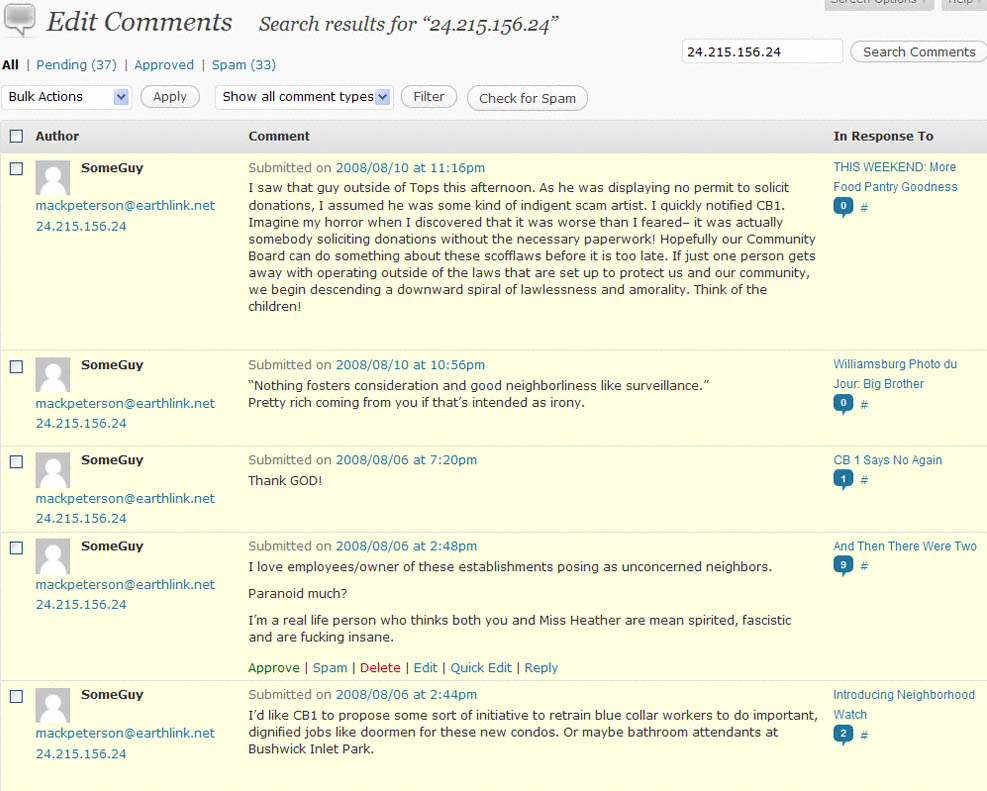Toggle the select-all checkbox in header row

coord(16,136)
